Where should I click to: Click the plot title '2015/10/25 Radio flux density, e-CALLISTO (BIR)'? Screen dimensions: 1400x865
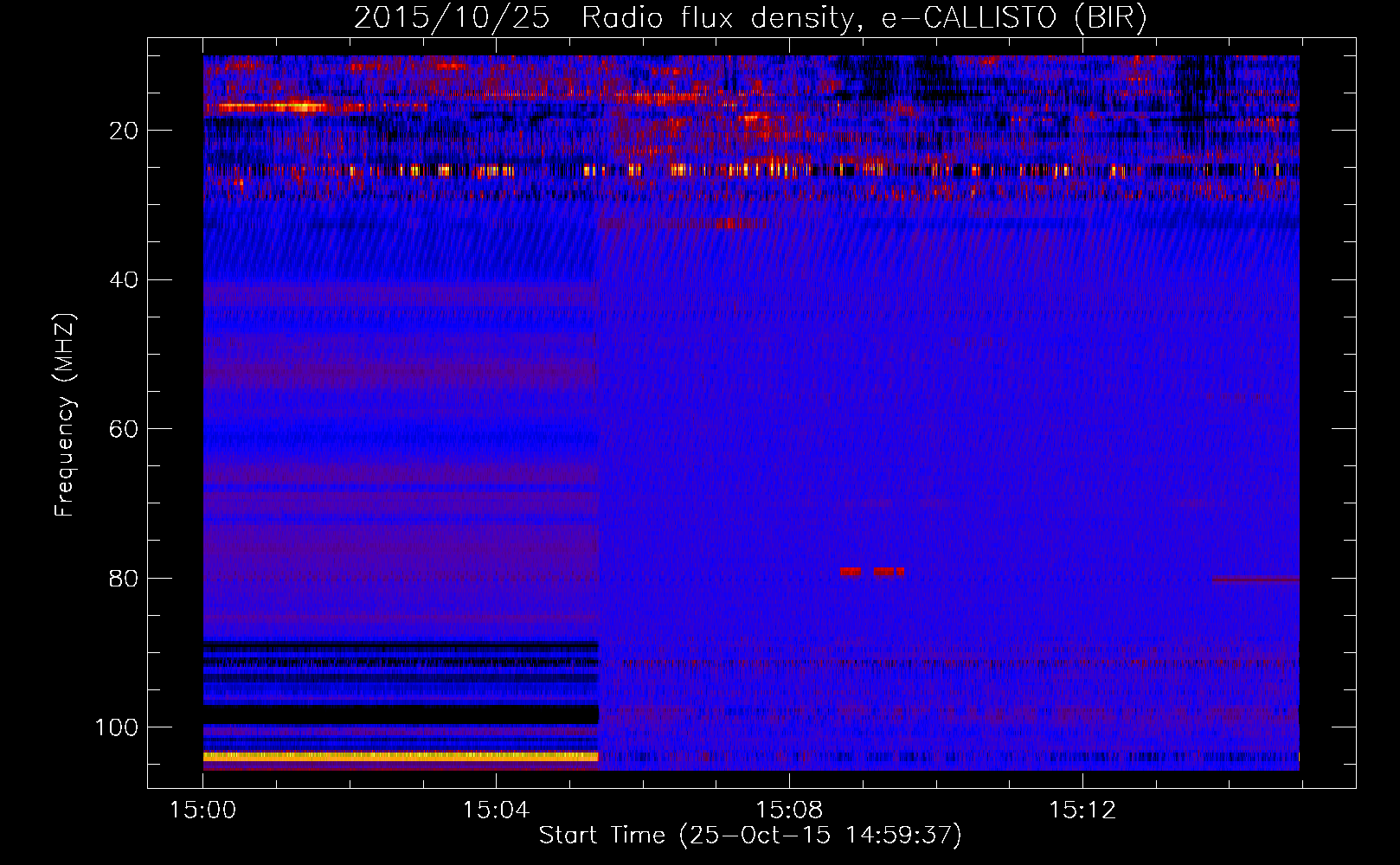(x=750, y=18)
